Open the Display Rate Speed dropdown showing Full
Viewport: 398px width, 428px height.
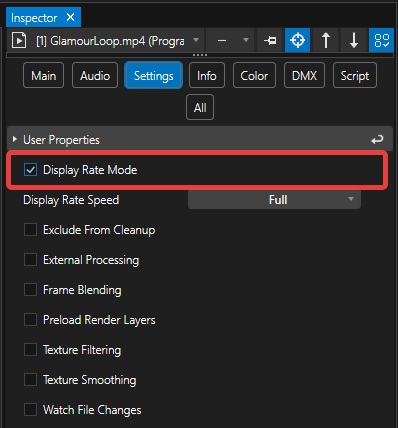pyautogui.click(x=274, y=200)
